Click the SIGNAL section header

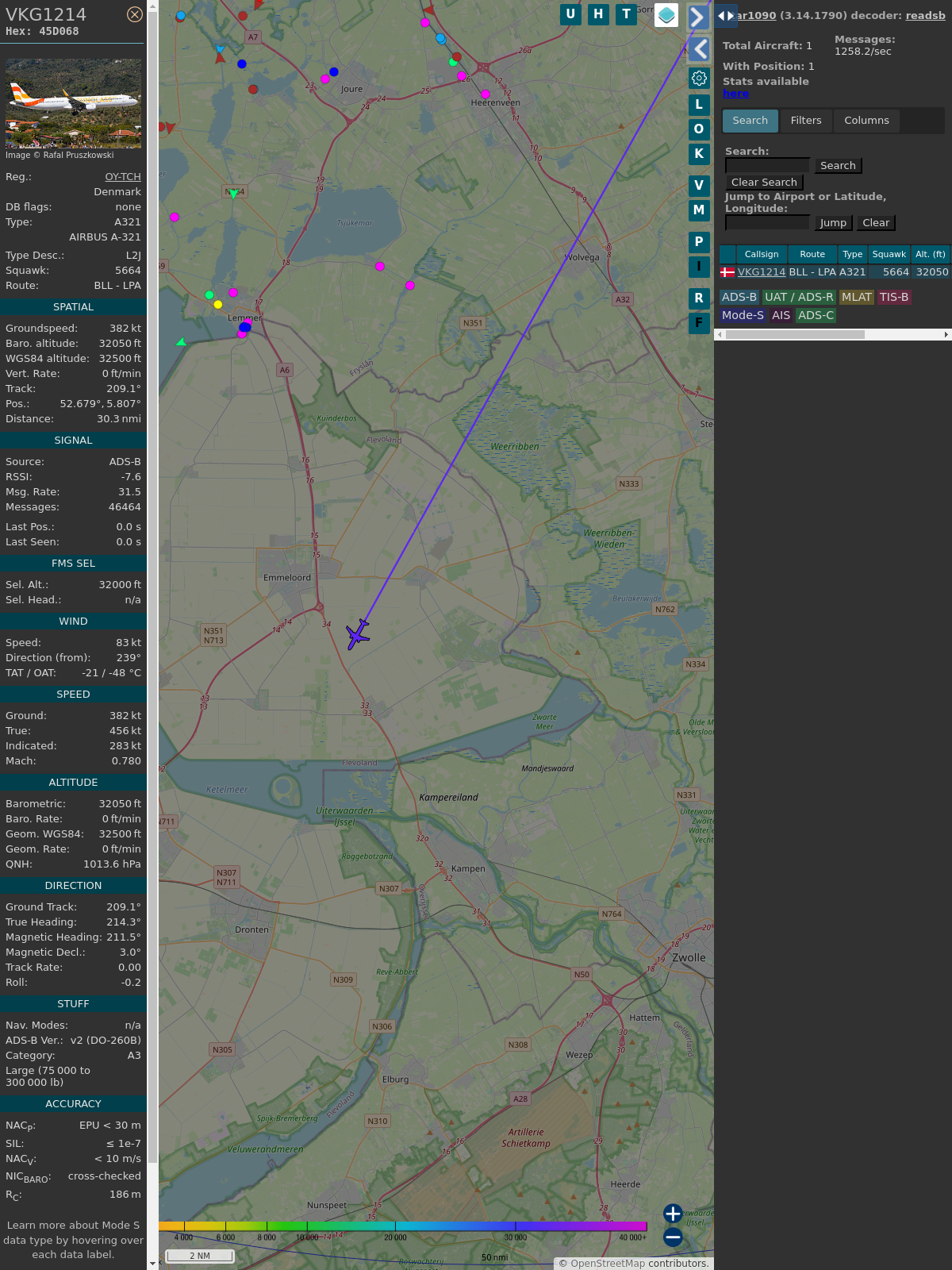[73, 440]
